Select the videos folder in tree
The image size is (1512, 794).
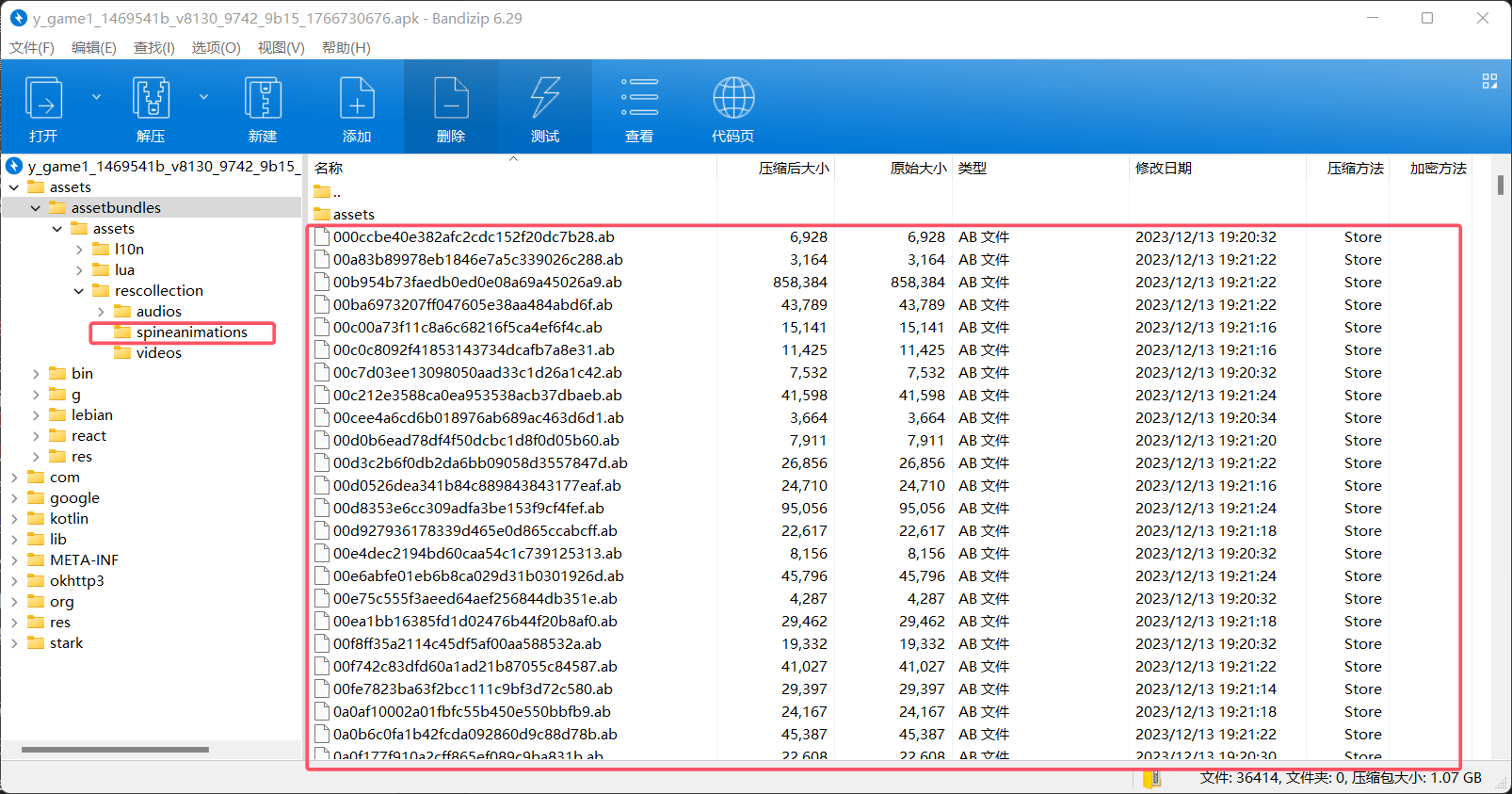tap(158, 353)
